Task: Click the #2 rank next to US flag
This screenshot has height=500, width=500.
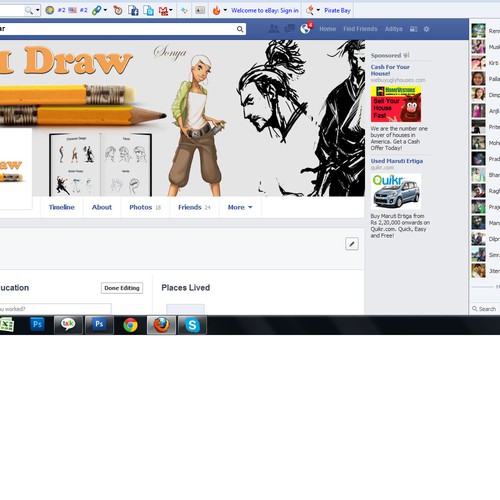Action: (83, 10)
